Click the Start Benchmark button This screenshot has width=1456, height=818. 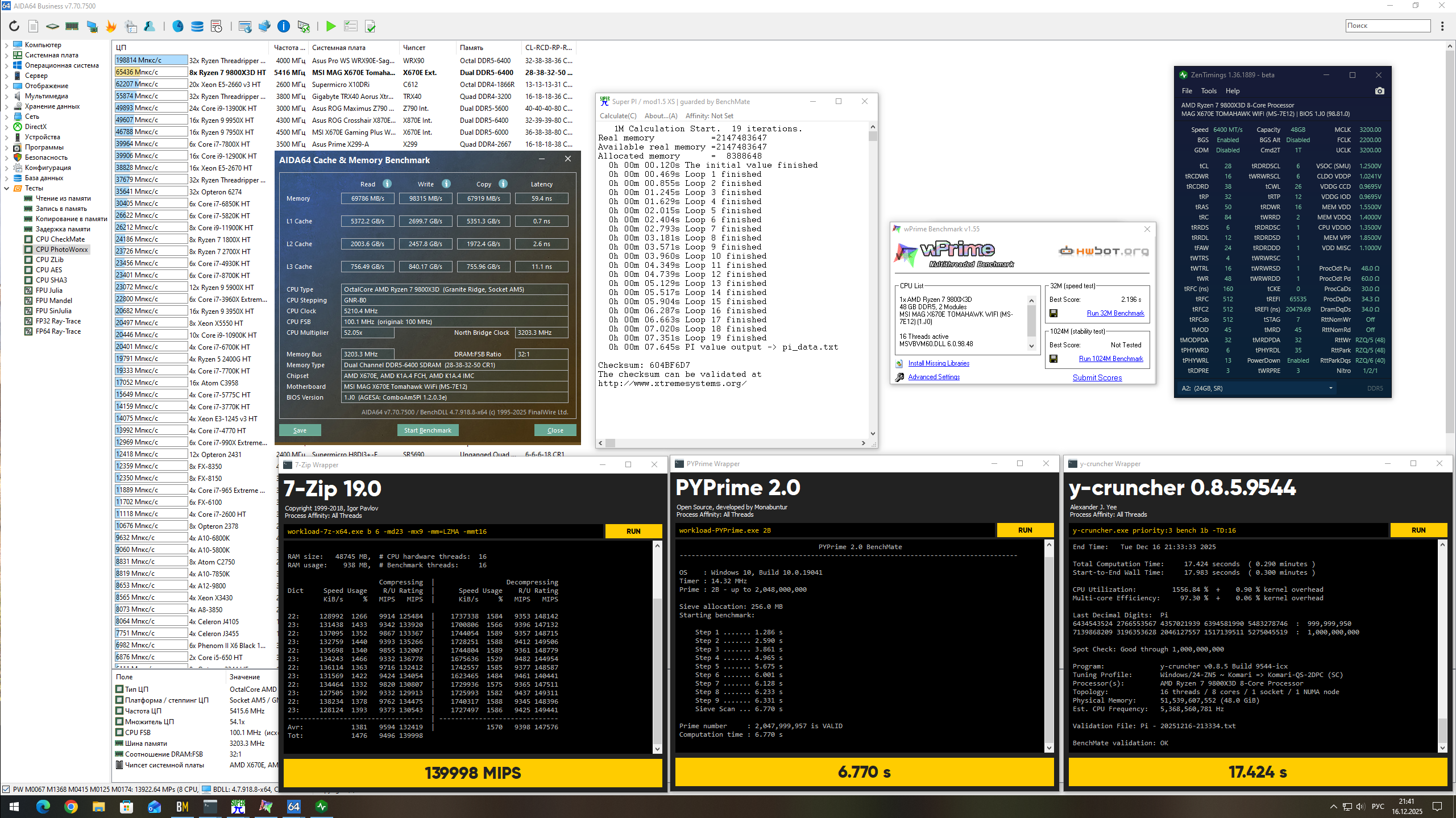(428, 430)
